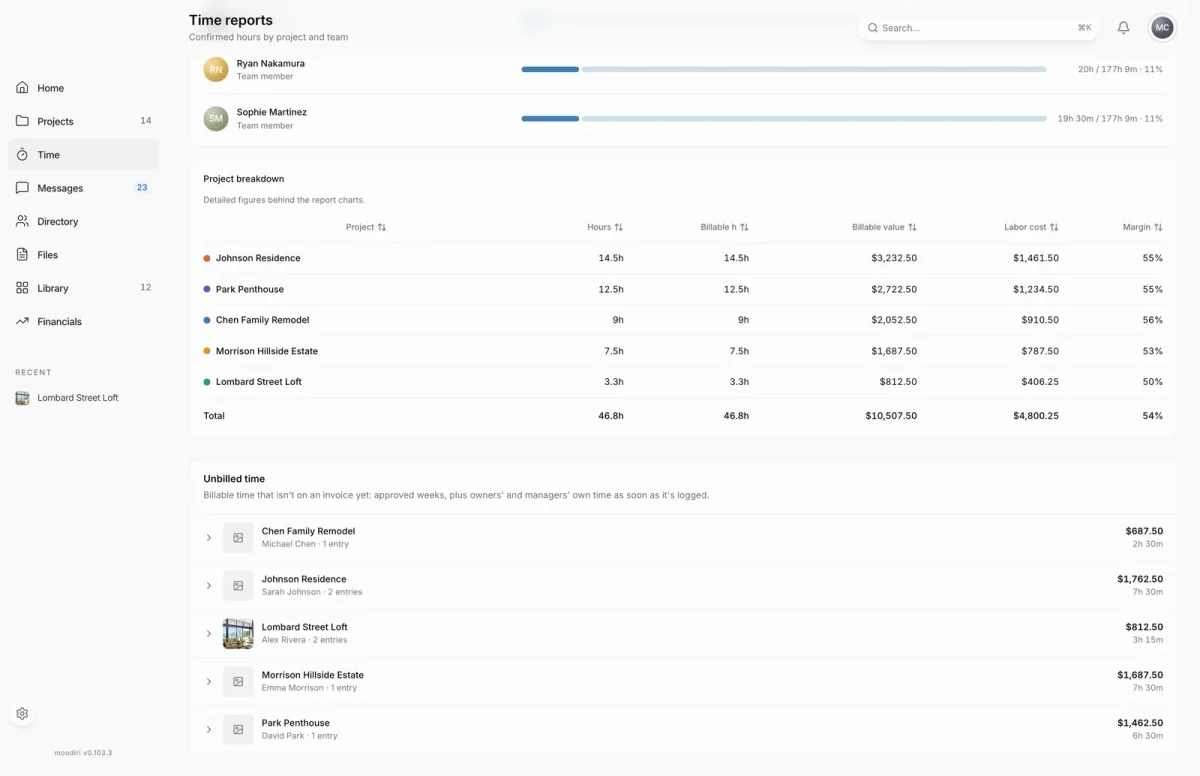This screenshot has height=776, width=1200.
Task: Sort table by Billable value column
Action: pos(884,227)
